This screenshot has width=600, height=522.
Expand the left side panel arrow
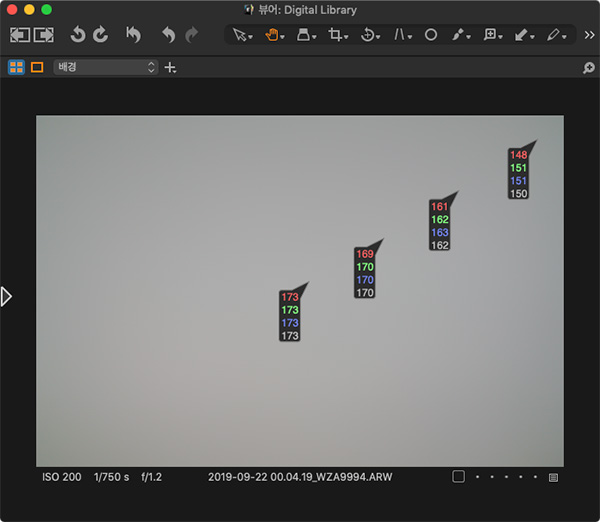pyautogui.click(x=6, y=296)
